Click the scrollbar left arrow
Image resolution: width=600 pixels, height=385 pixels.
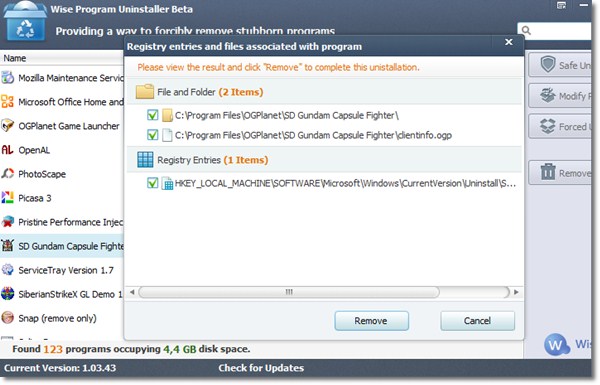pyautogui.click(x=132, y=292)
